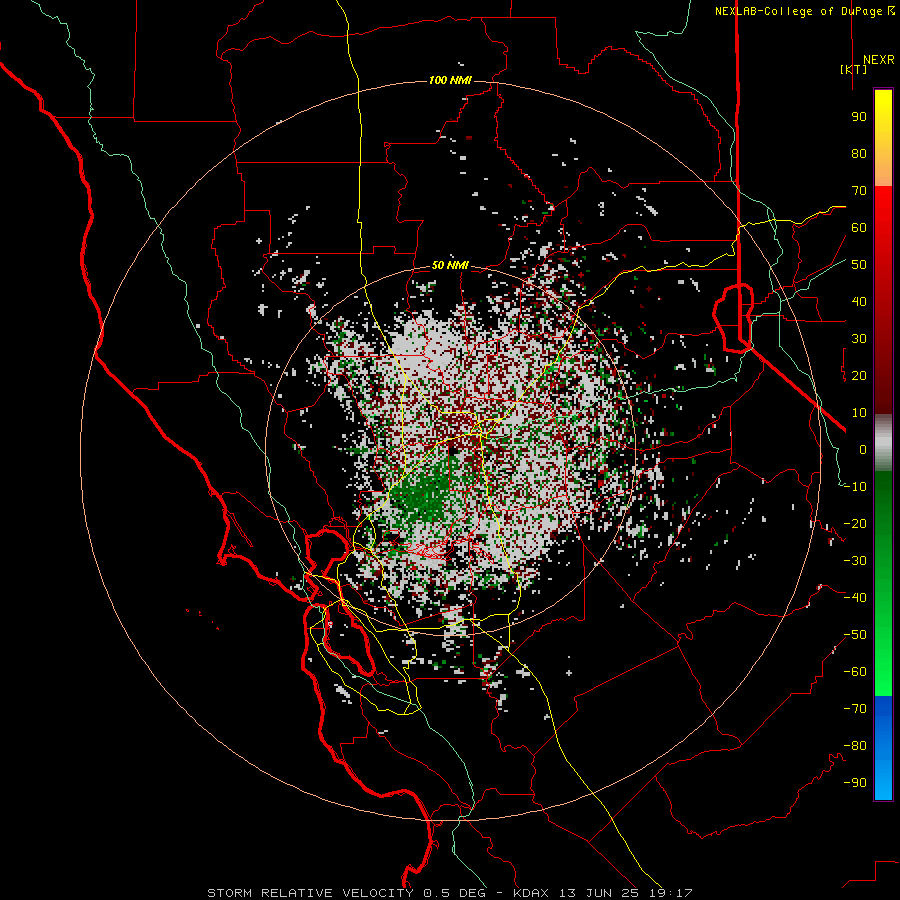Click the positive 30 scale value
The image size is (900, 900).
(859, 339)
